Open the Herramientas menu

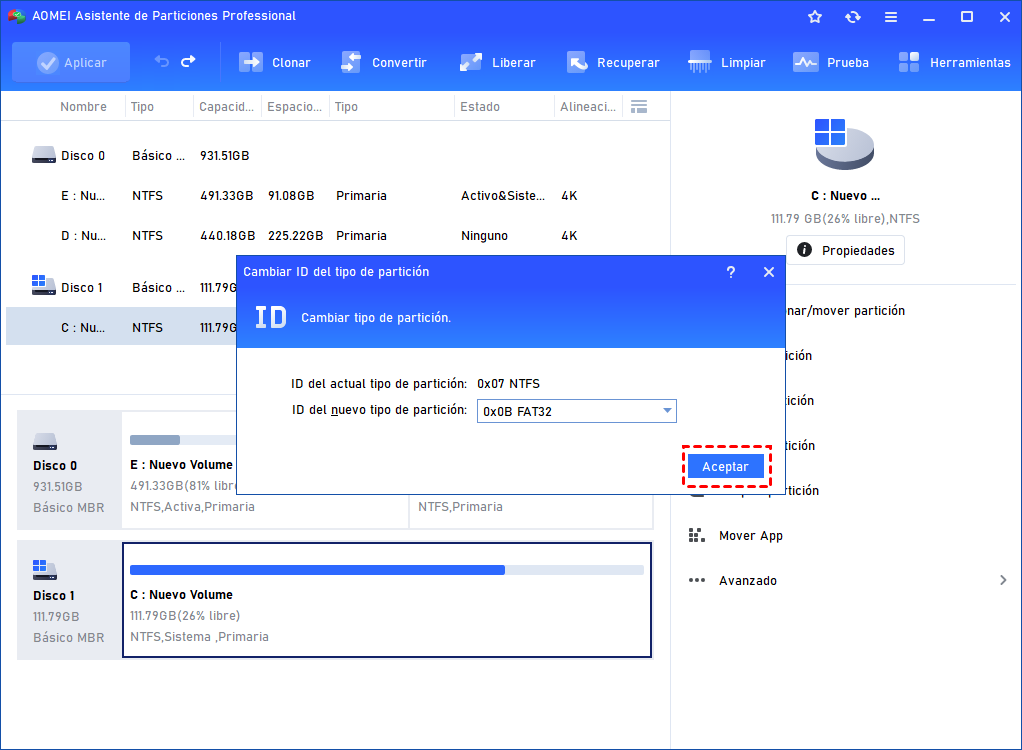(954, 63)
